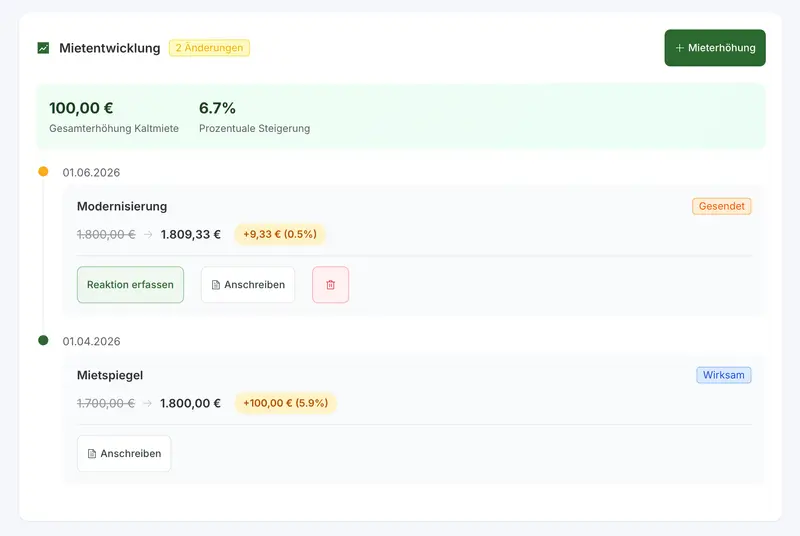Click the new rent 1.800,00 € under Mietspiegel

(x=190, y=403)
